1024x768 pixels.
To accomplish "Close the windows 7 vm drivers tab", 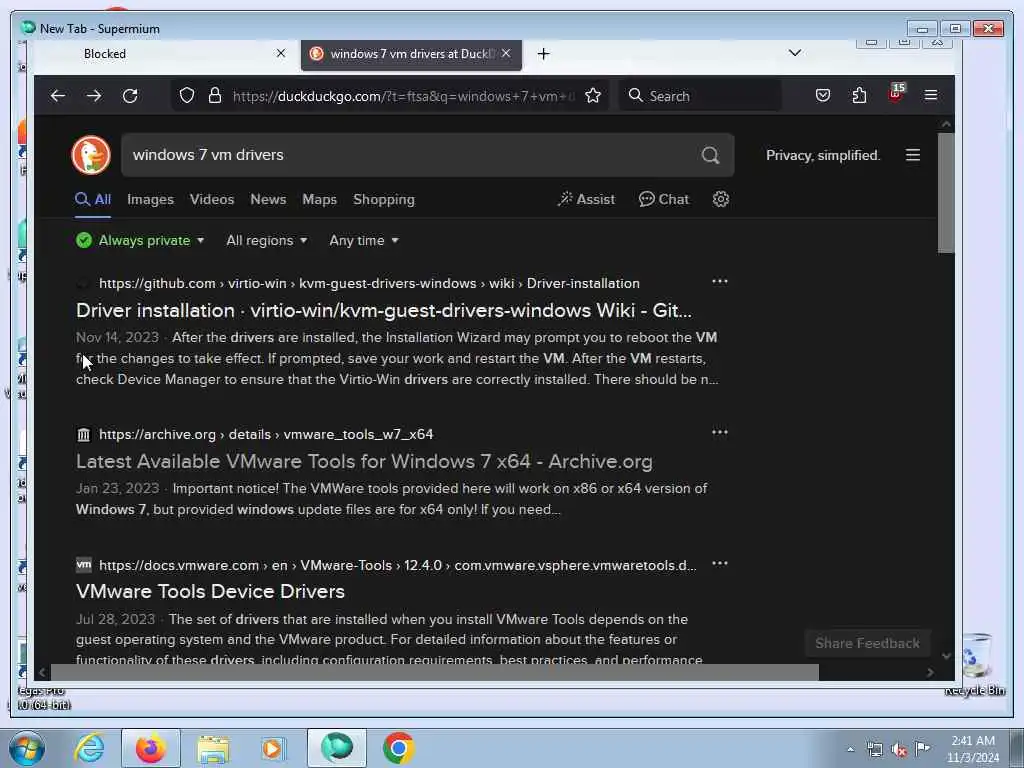I will [x=506, y=54].
